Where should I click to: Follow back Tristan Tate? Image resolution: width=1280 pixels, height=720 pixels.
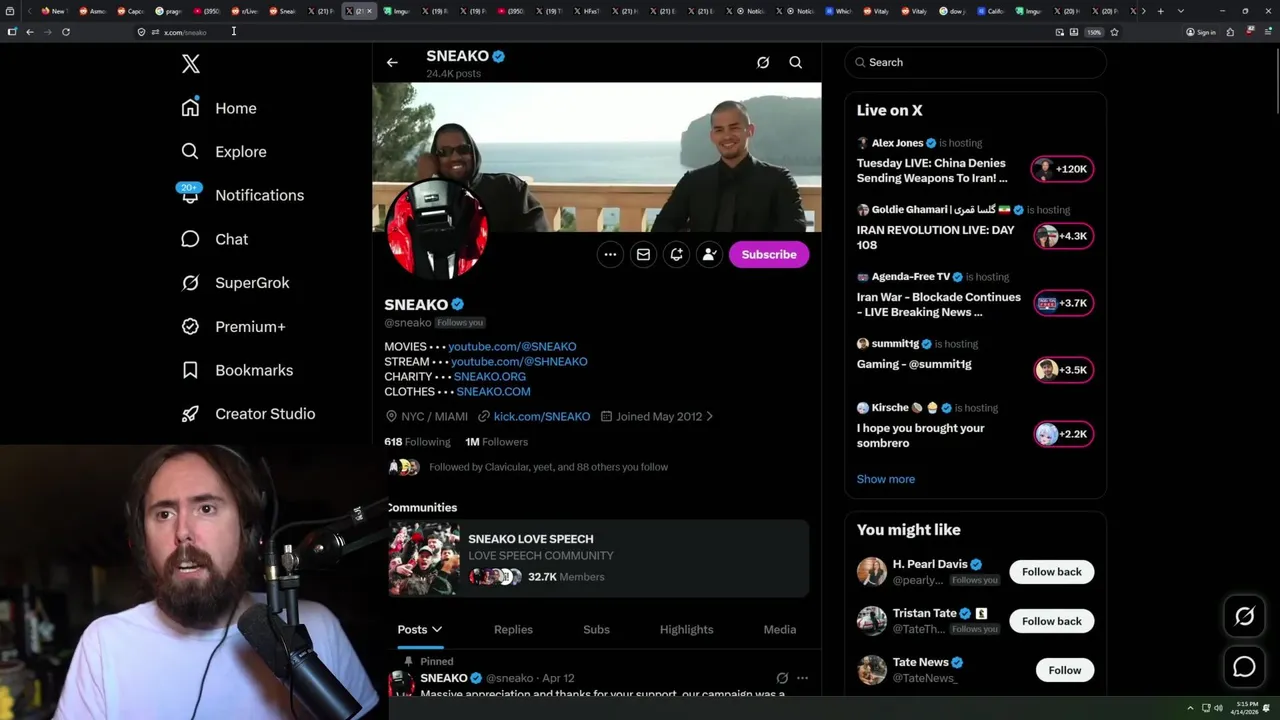(1051, 621)
